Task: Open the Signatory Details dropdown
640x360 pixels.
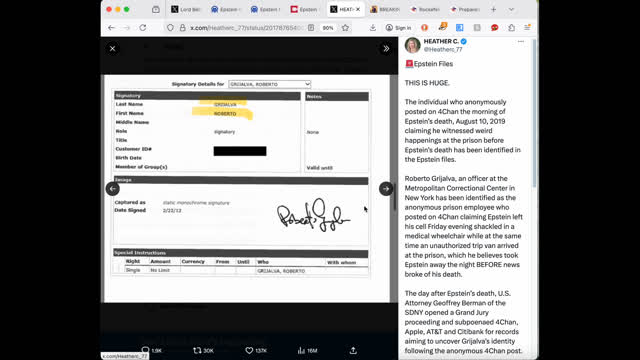Action: click(269, 84)
